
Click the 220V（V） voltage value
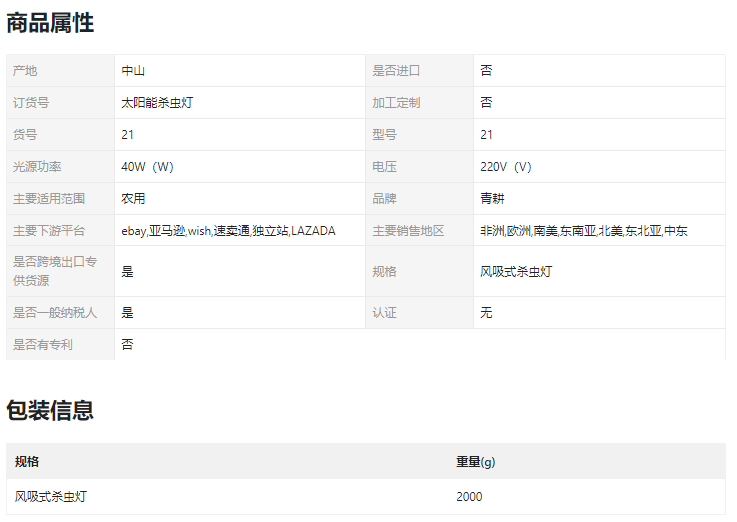pyautogui.click(x=506, y=167)
